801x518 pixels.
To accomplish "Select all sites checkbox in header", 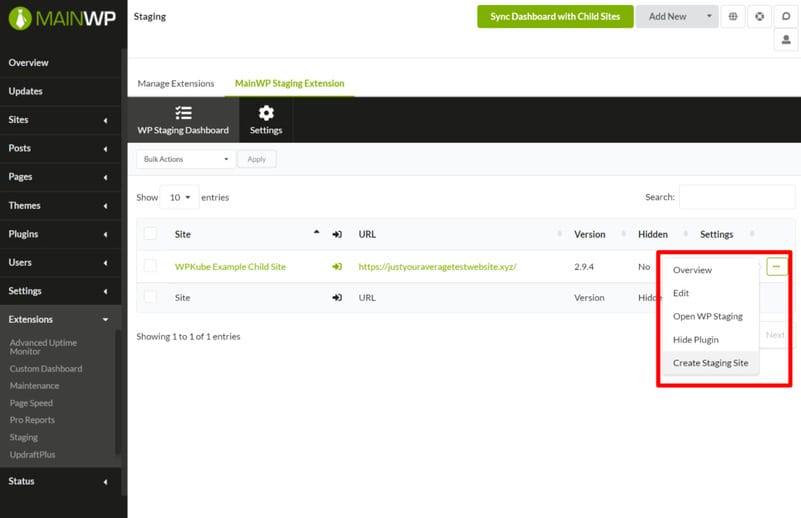I will point(150,233).
